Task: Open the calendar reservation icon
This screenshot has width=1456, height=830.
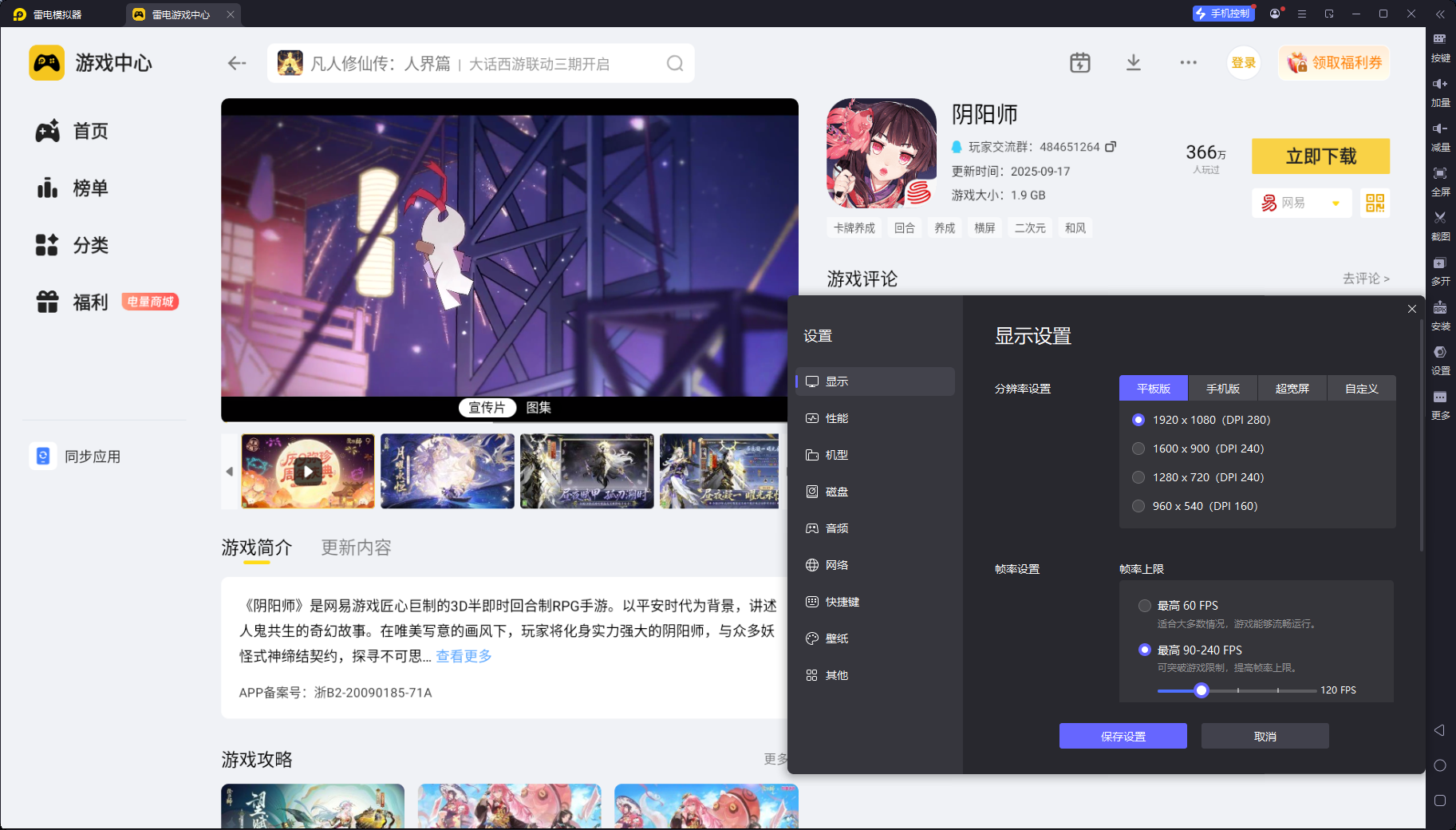Action: [x=1080, y=63]
